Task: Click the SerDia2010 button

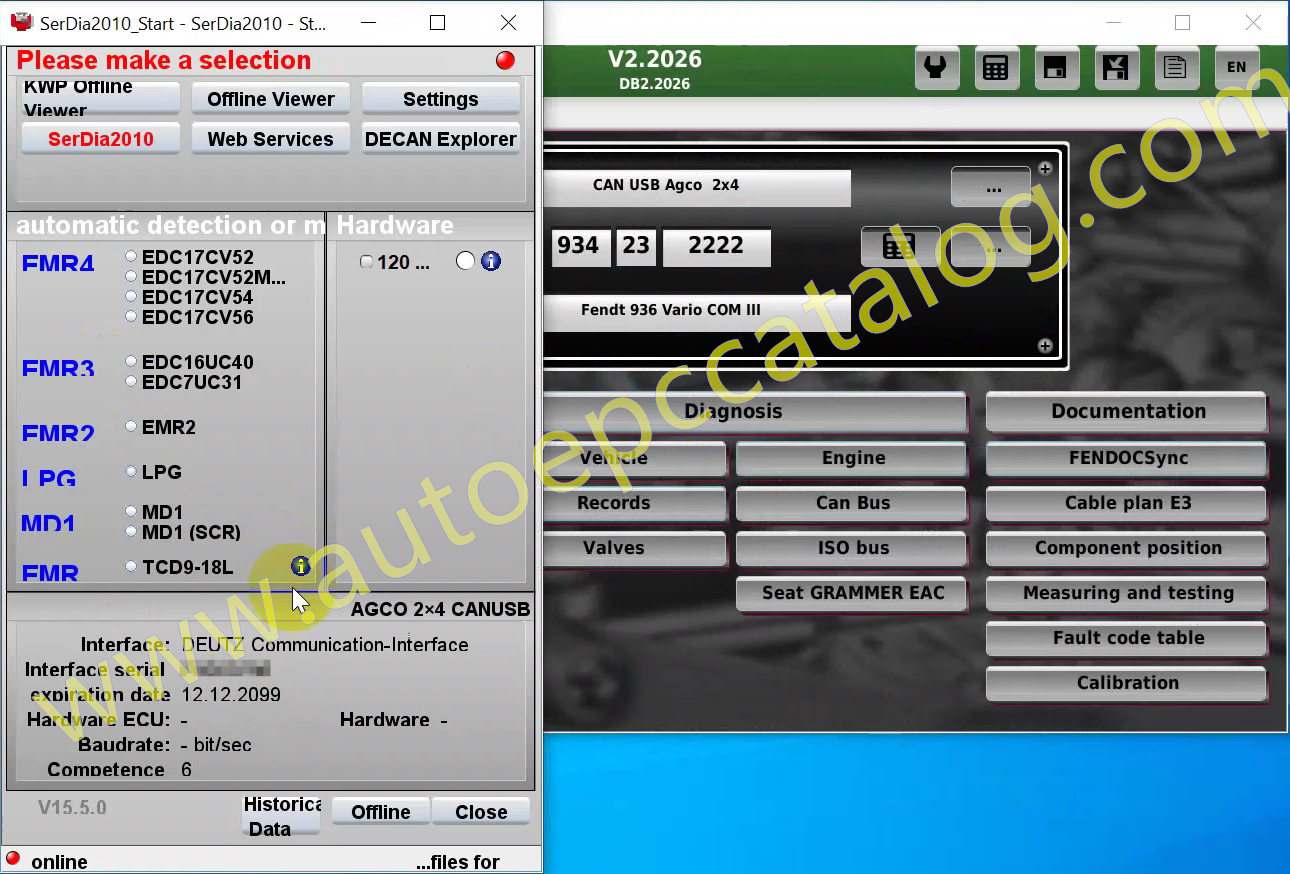Action: [101, 139]
